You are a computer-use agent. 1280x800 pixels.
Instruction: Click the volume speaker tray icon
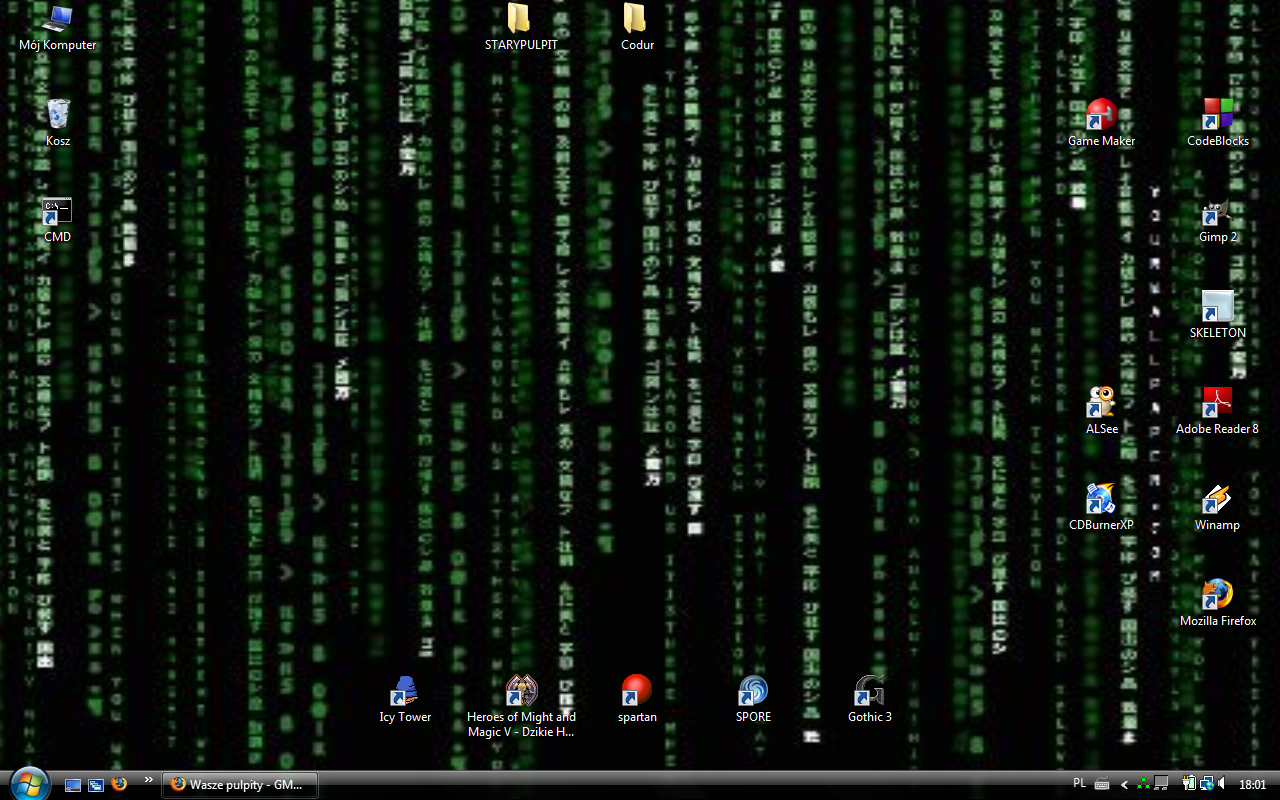[1222, 784]
